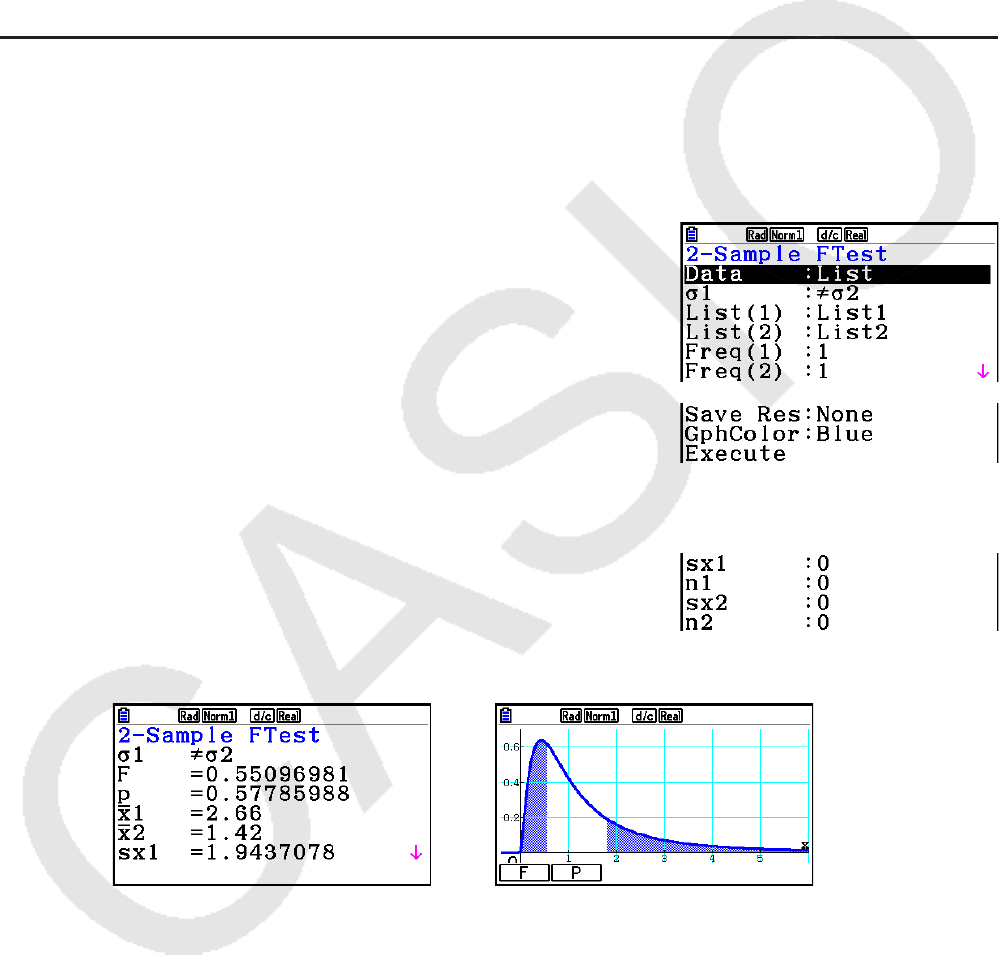Image resolution: width=999 pixels, height=955 pixels.
Task: Click the P button under the graph
Action: [576, 873]
